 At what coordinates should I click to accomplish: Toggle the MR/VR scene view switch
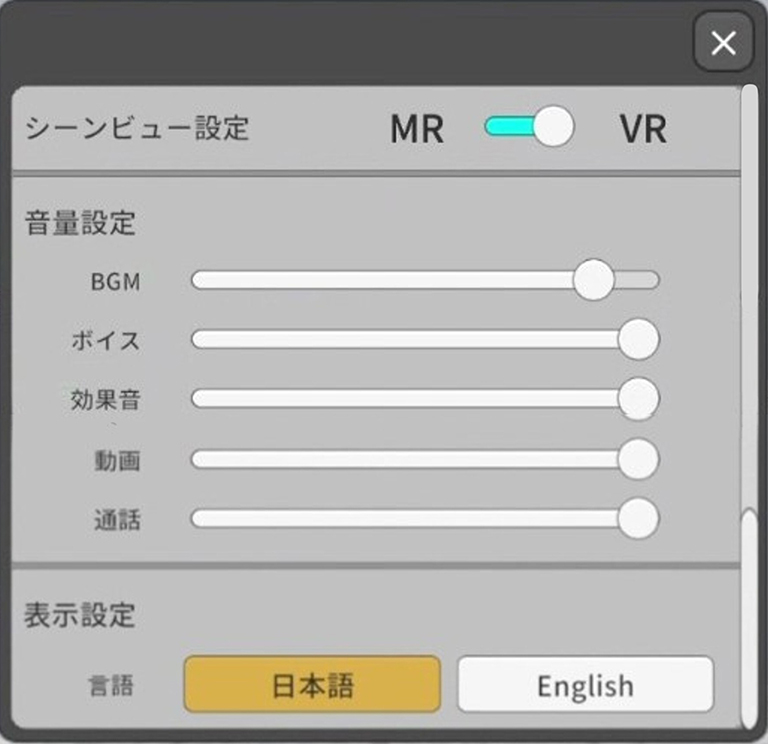[529, 128]
